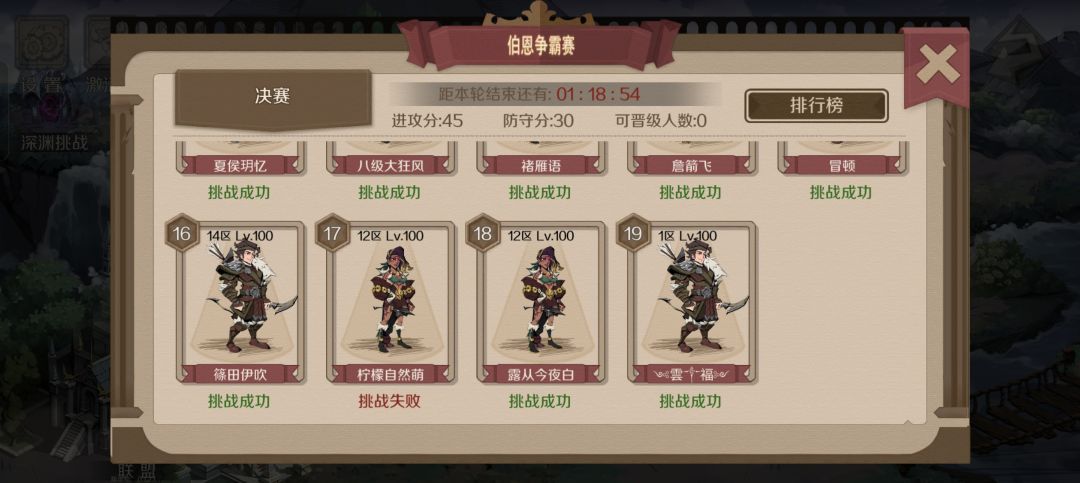The image size is (1080, 483).
Task: Select the 决赛 tab
Action: [x=272, y=97]
